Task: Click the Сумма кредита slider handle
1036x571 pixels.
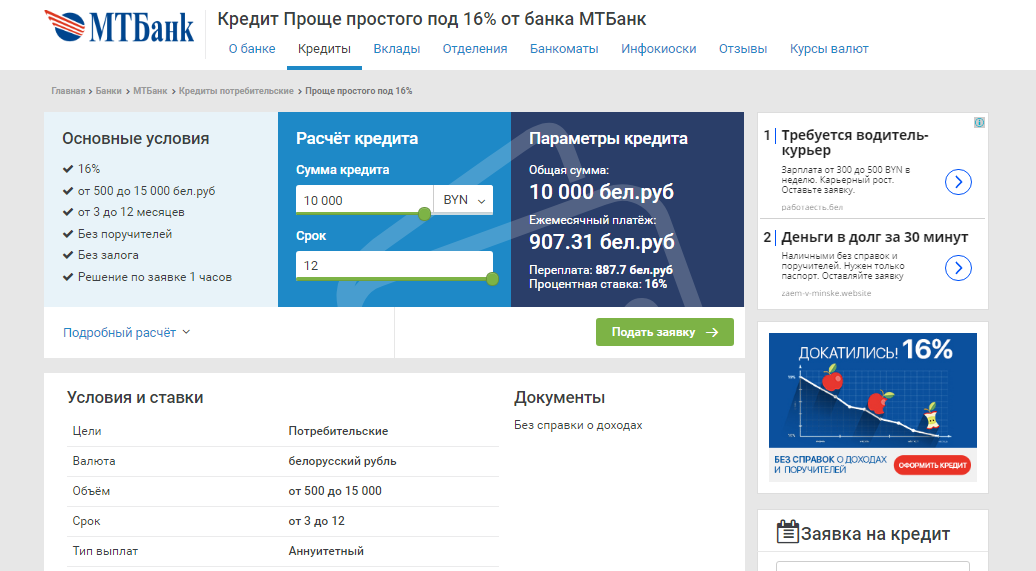Action: click(x=425, y=213)
